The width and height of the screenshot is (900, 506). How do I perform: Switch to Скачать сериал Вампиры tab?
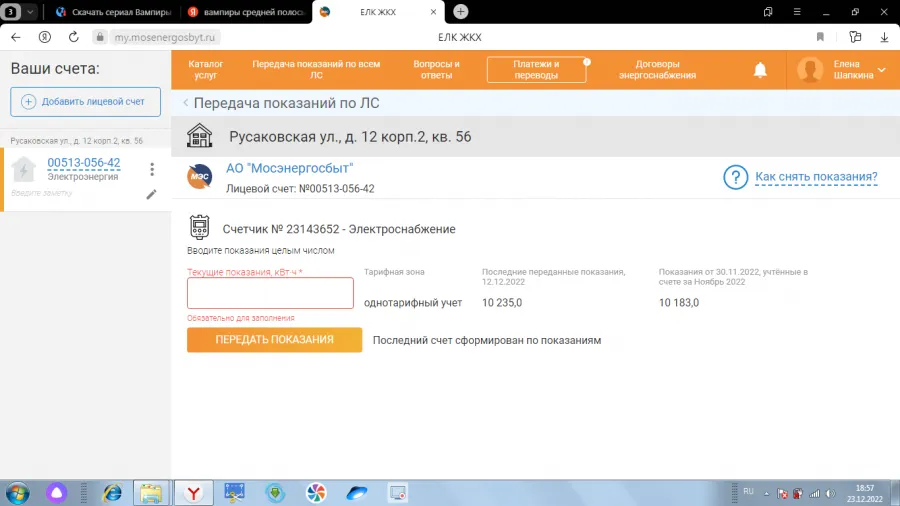(114, 12)
